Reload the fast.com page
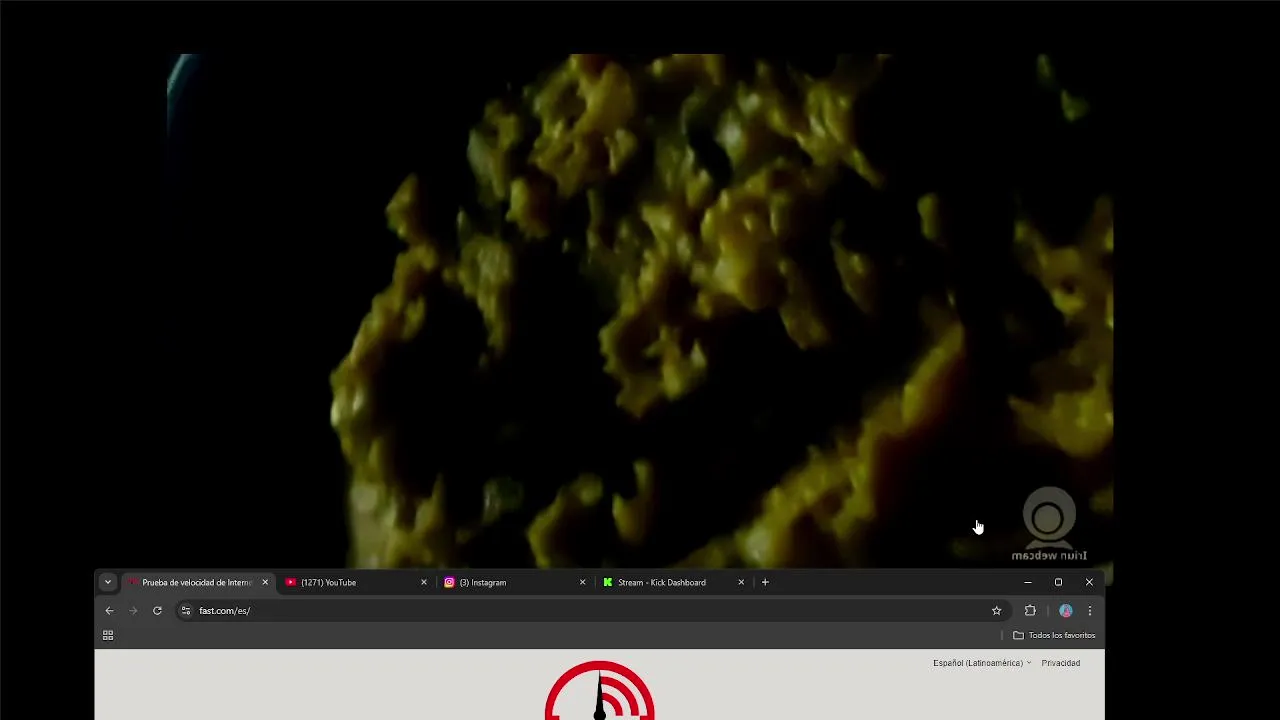The width and height of the screenshot is (1280, 720). (x=157, y=610)
